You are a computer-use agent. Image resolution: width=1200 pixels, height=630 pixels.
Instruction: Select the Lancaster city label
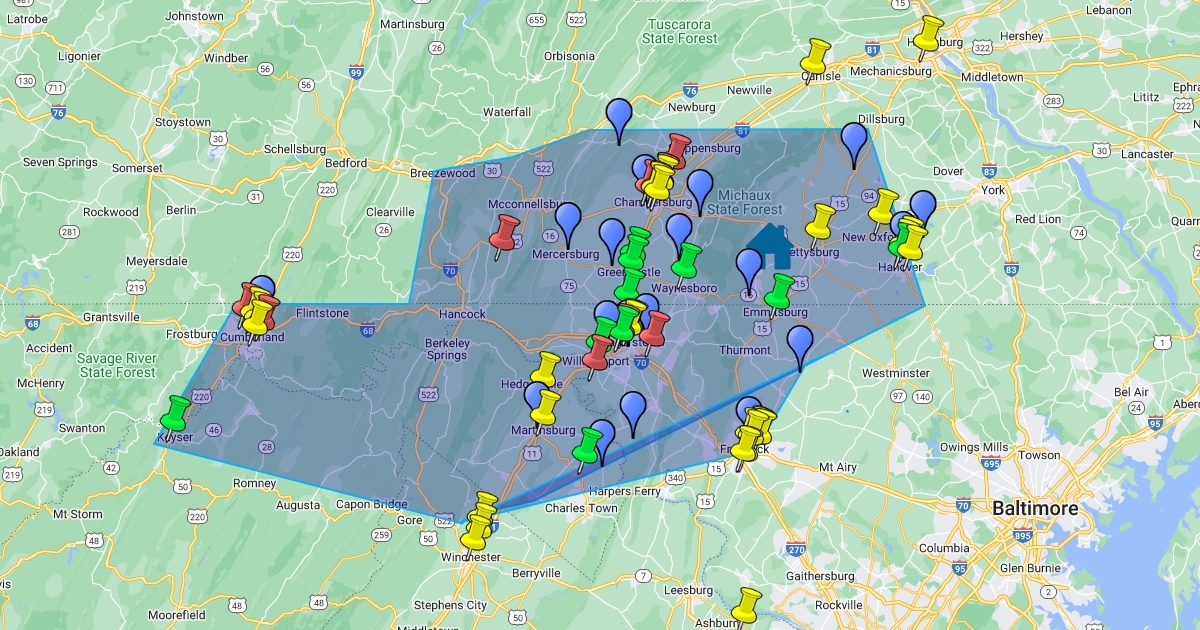[1146, 154]
